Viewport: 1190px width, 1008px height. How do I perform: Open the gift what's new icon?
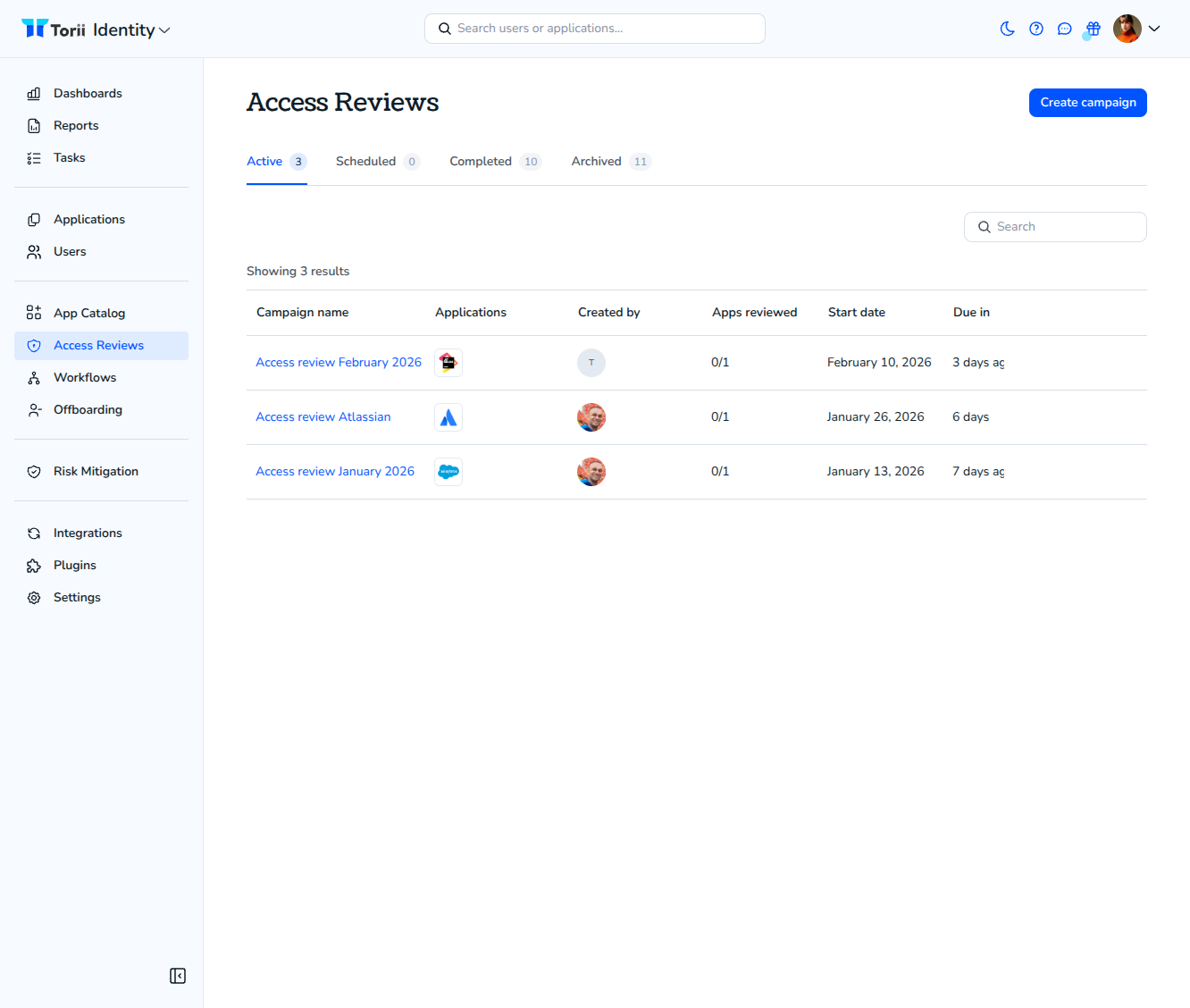1094,29
